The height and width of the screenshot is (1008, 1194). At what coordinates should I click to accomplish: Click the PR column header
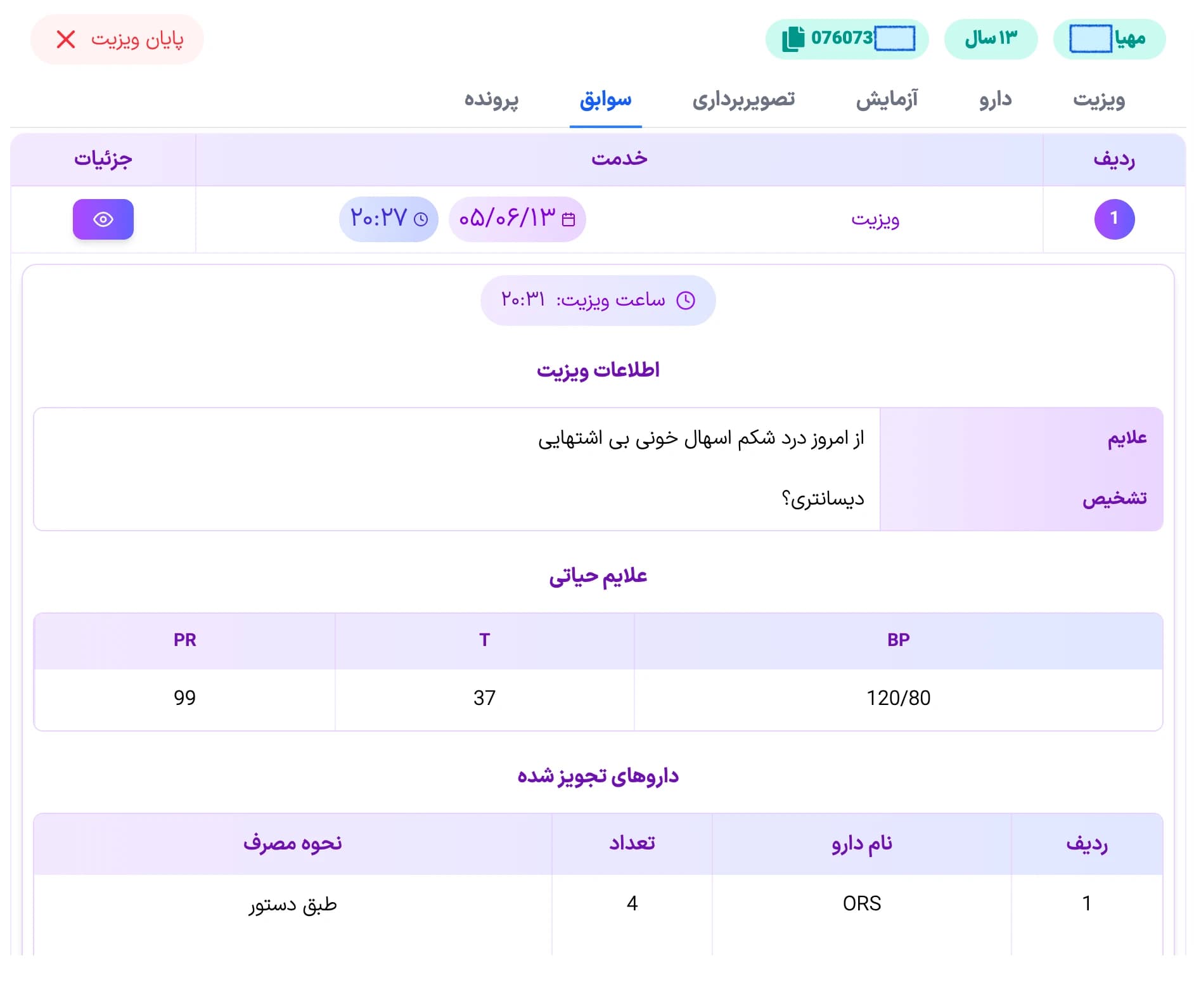pos(184,640)
